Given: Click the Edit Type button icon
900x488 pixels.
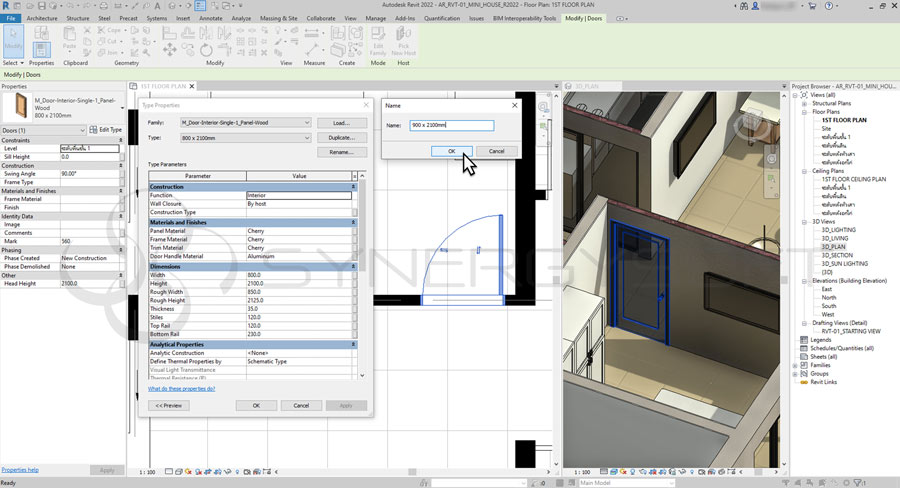Looking at the screenshot, I should [x=93, y=130].
